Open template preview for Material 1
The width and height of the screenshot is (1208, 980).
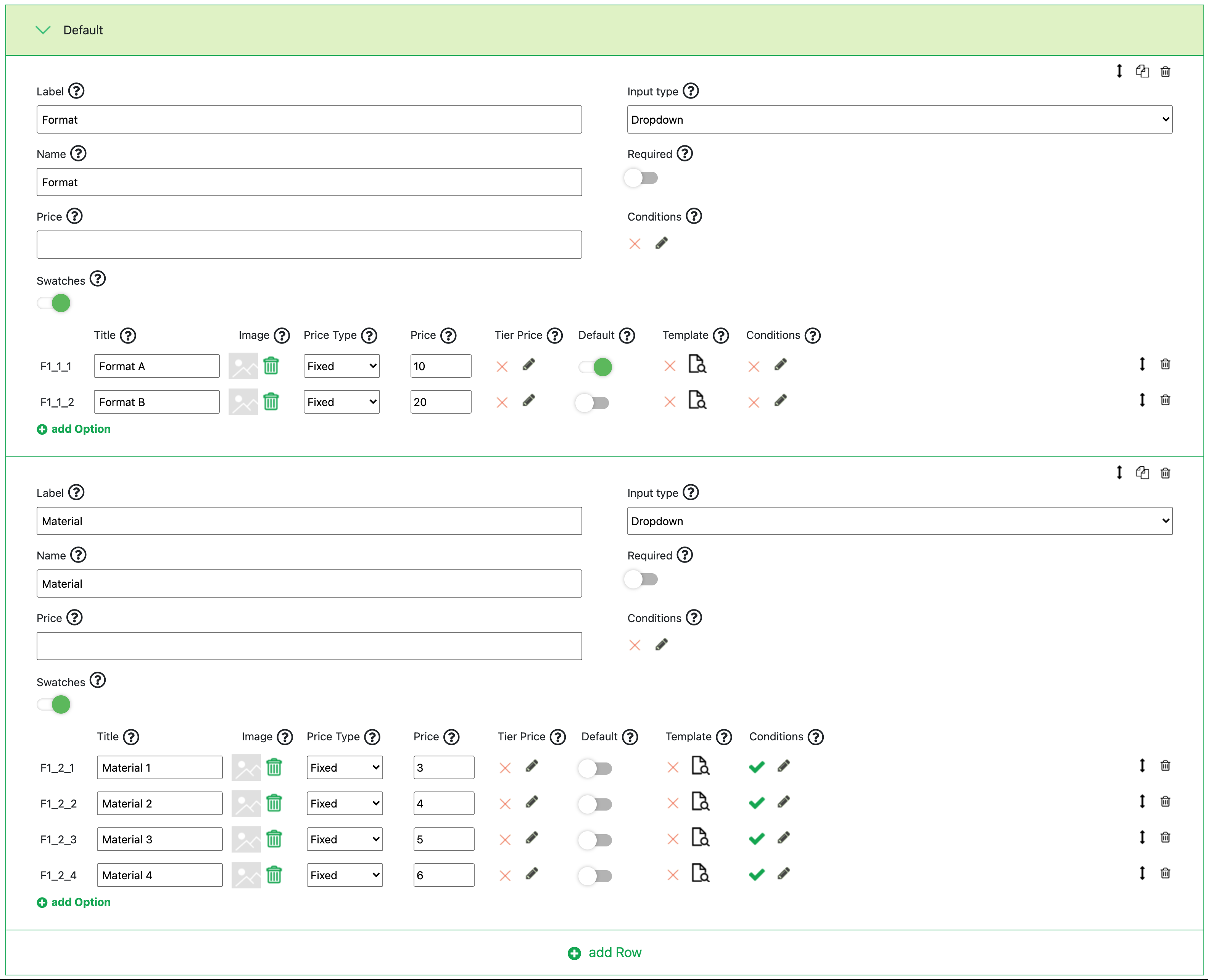699,766
